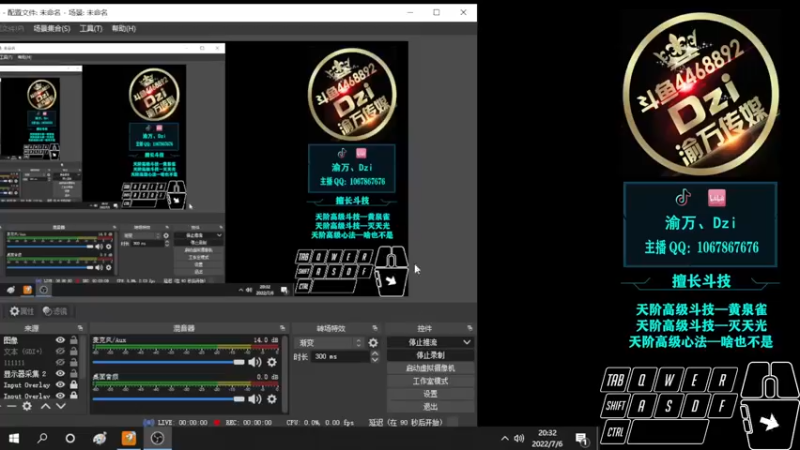The image size is (800, 450).
Task: Open Windows taskbar search
Action: [42, 438]
